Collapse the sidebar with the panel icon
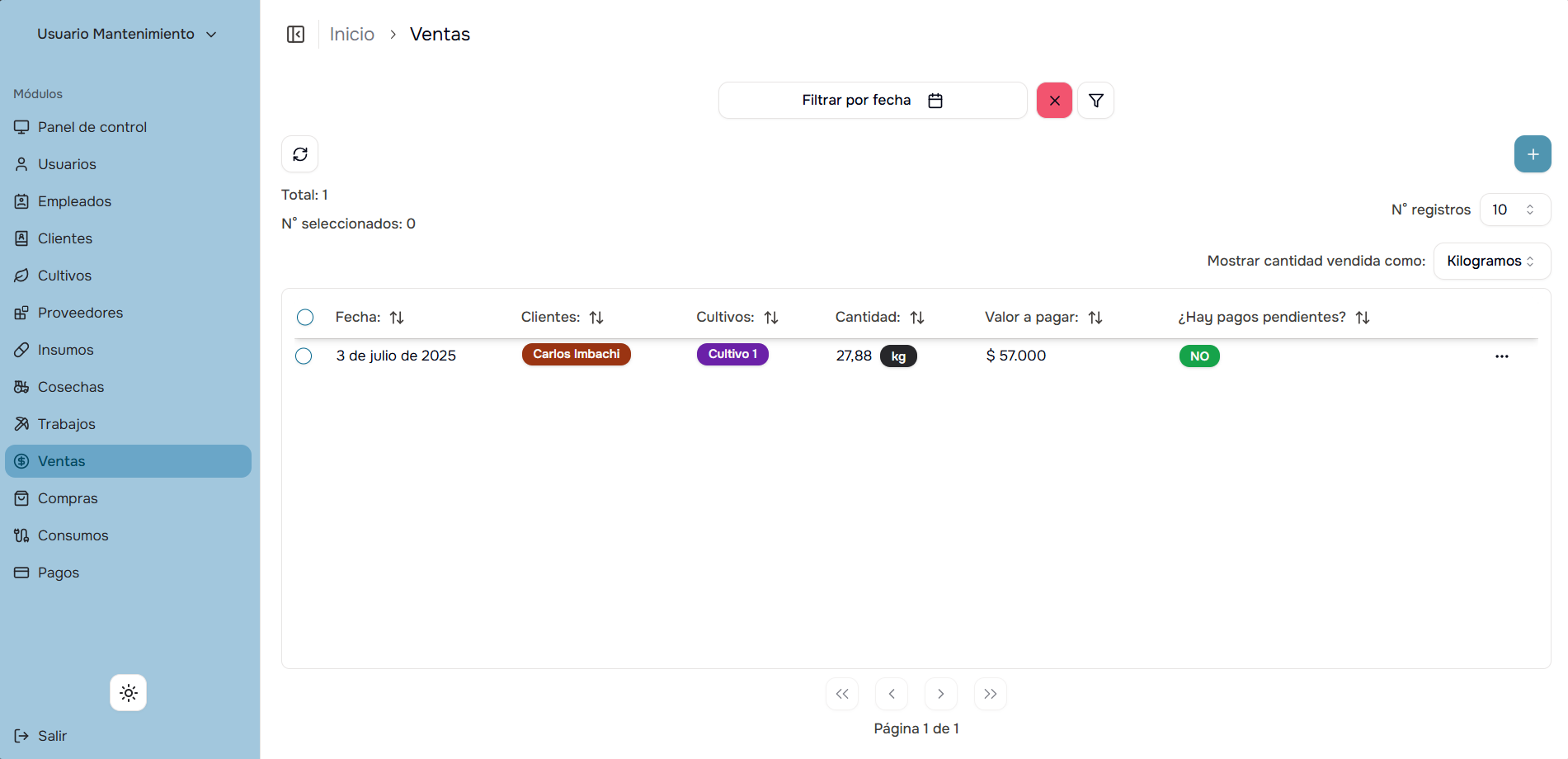This screenshot has width=1568, height=759. 295,34
